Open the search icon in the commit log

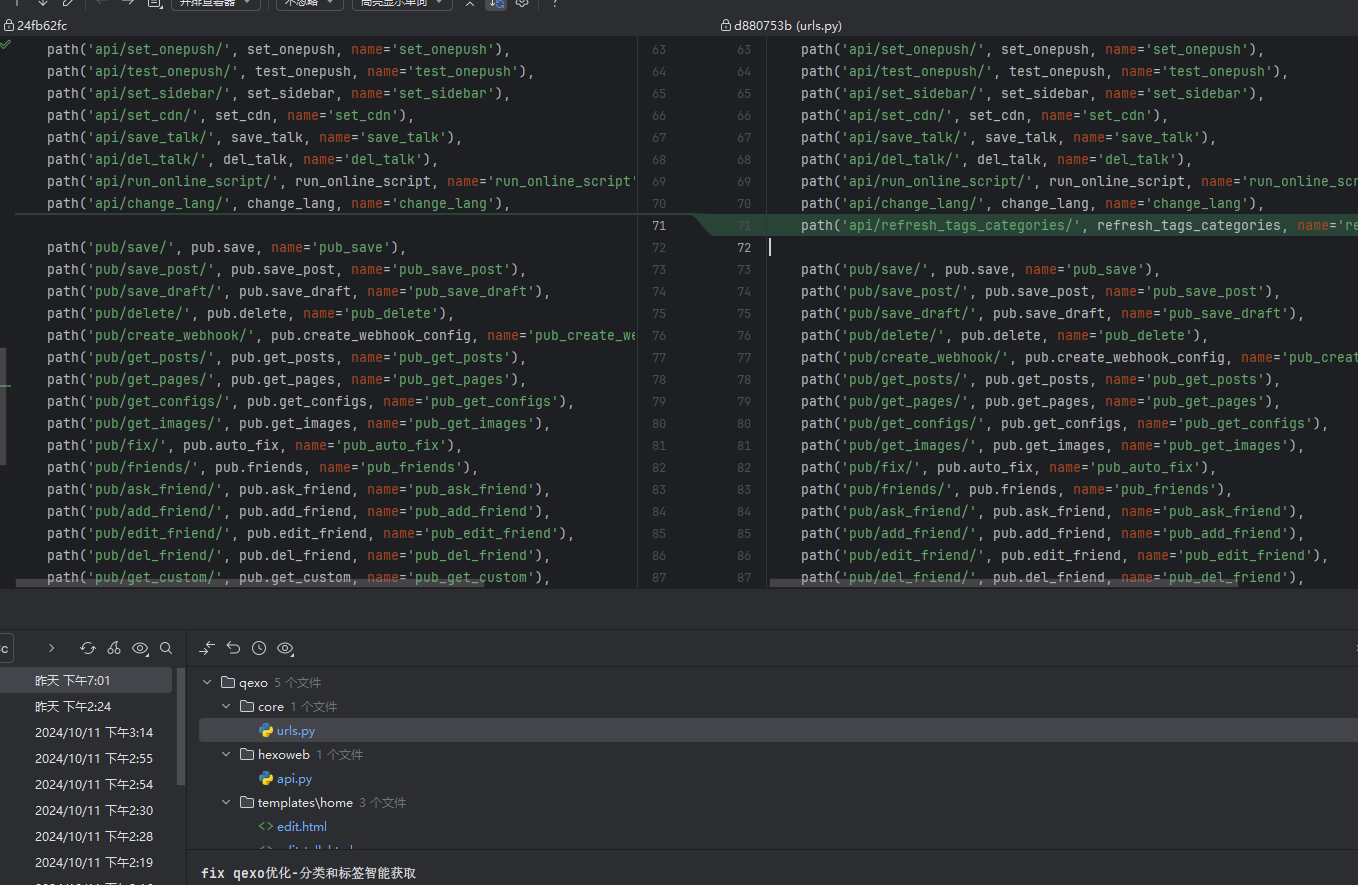click(166, 648)
